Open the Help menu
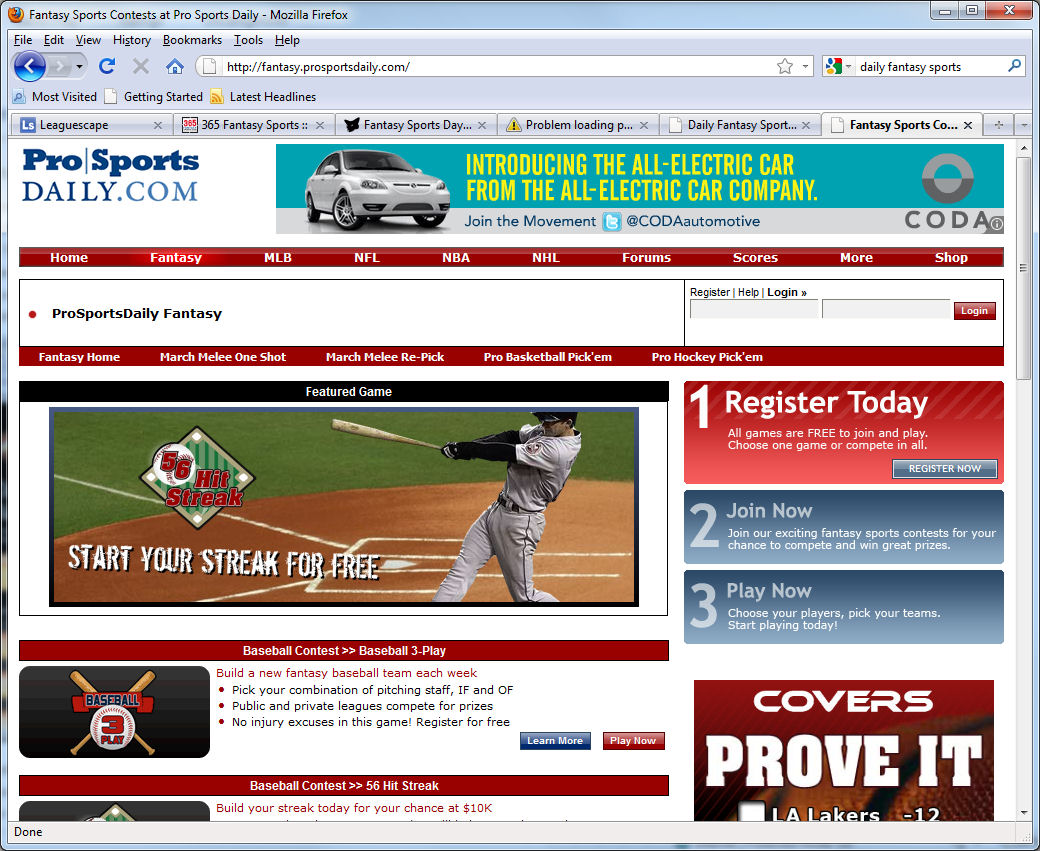Viewport: 1040px width, 851px height. pyautogui.click(x=287, y=40)
